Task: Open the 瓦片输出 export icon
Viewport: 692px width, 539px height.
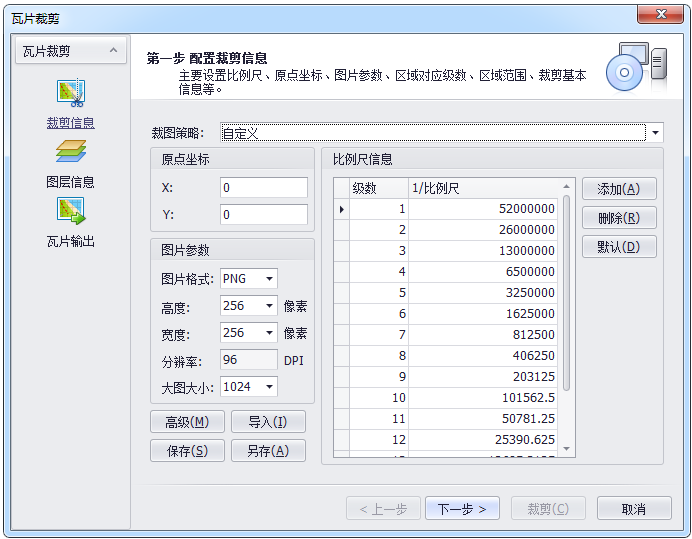Action: (70, 210)
